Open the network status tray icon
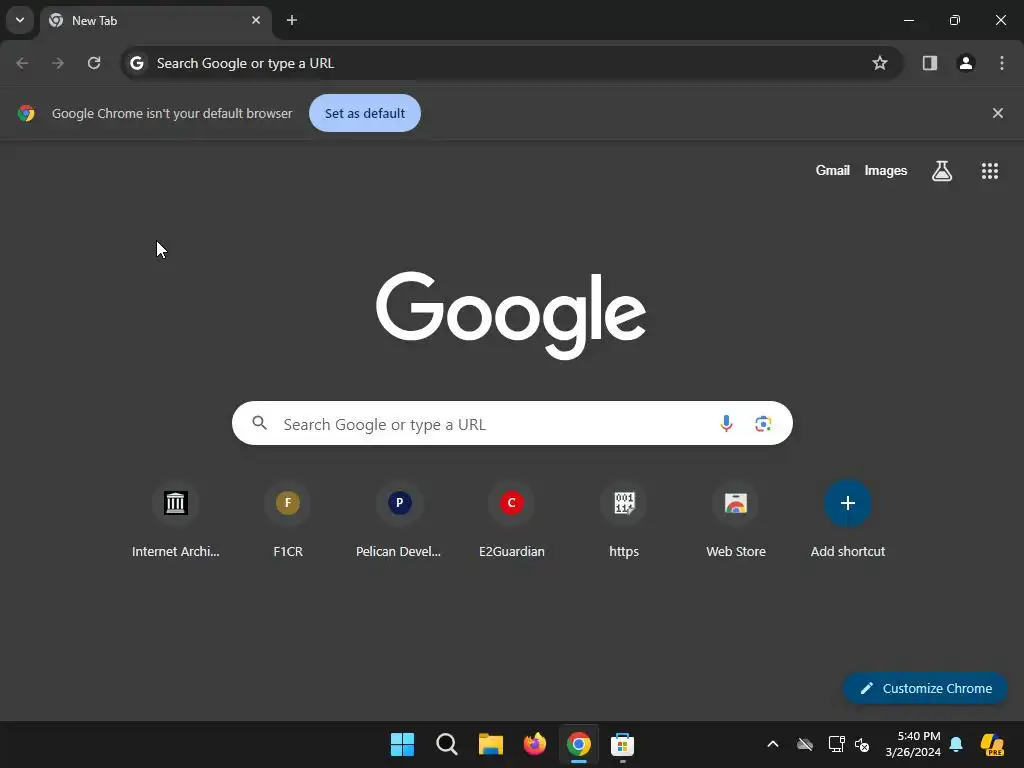The image size is (1024, 768). 836,744
